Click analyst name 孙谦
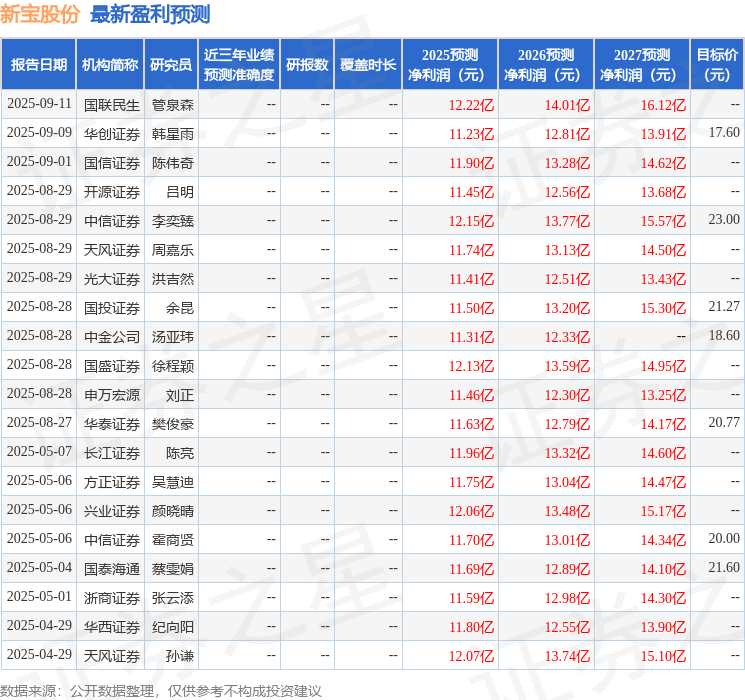 pyautogui.click(x=180, y=655)
